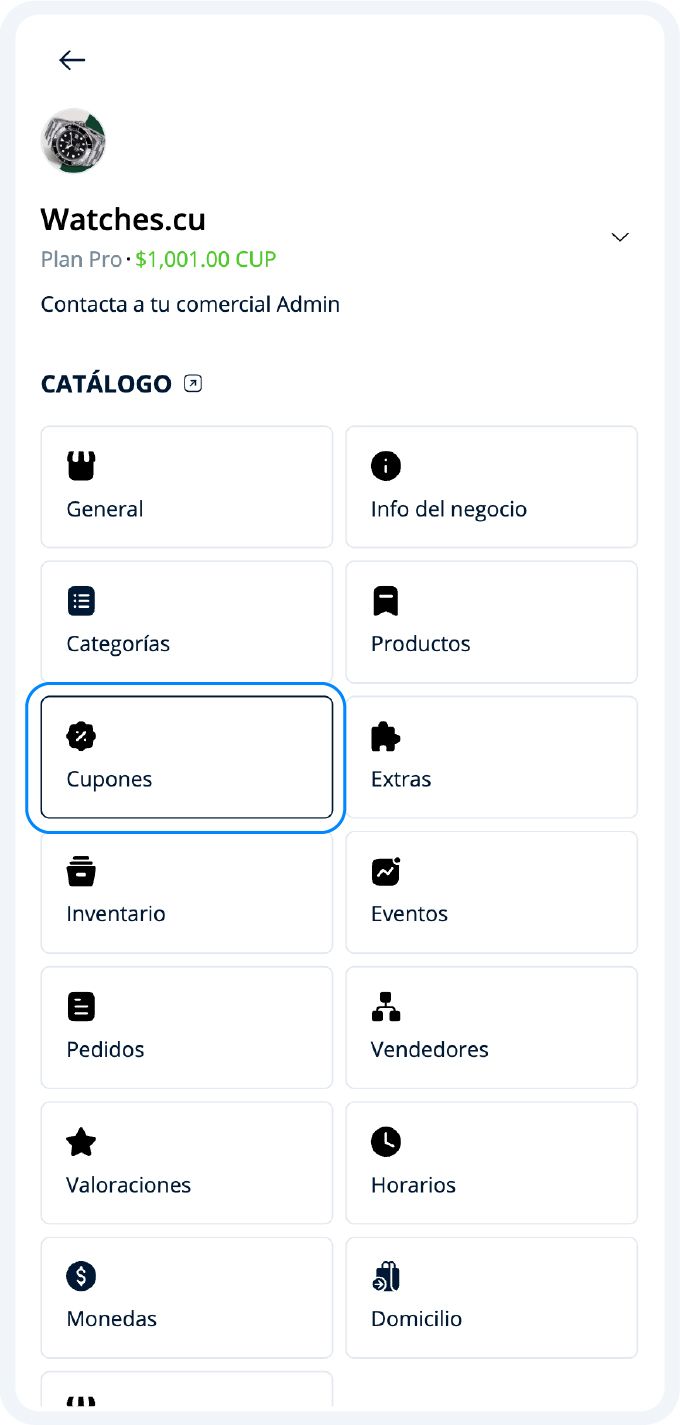The height and width of the screenshot is (1425, 680).
Task: Open the Info del negocio info icon
Action: pyautogui.click(x=386, y=466)
